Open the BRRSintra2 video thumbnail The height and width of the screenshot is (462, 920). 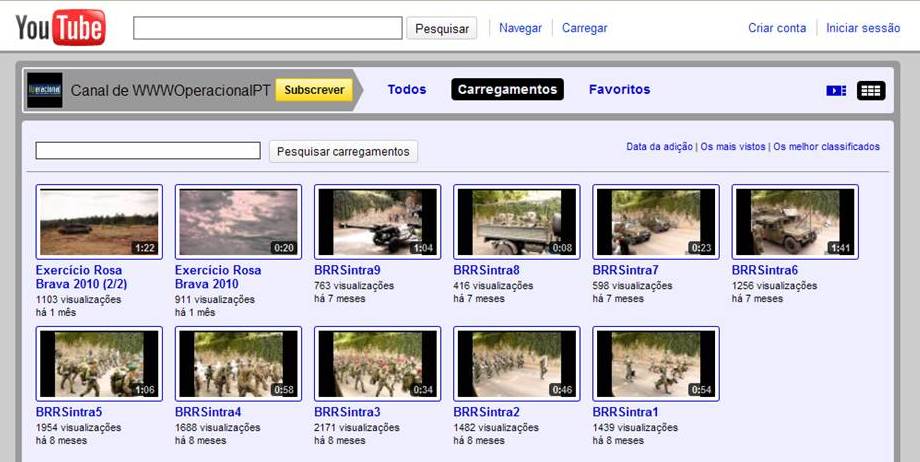pos(517,364)
